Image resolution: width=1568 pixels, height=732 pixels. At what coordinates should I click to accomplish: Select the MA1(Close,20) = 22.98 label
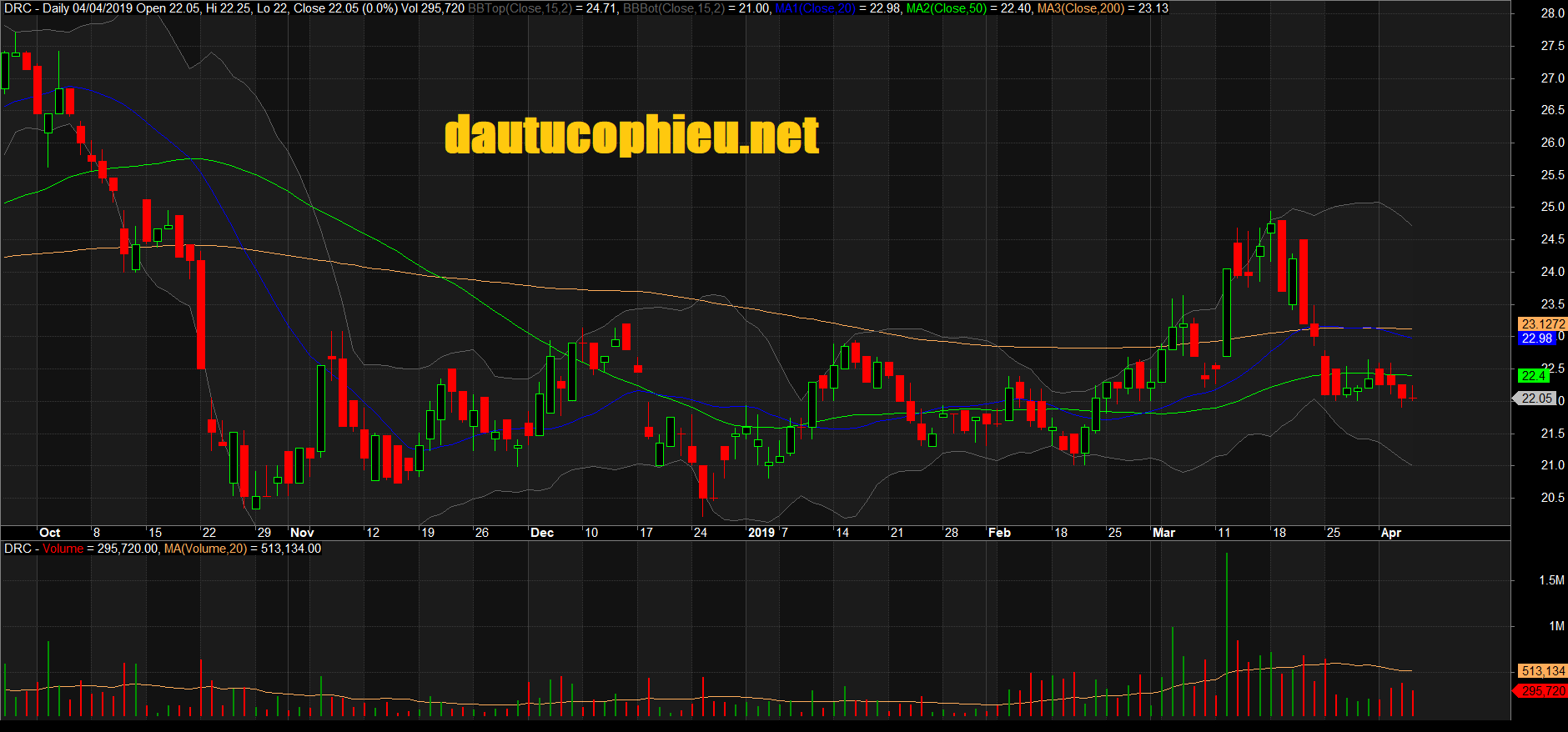(838, 8)
